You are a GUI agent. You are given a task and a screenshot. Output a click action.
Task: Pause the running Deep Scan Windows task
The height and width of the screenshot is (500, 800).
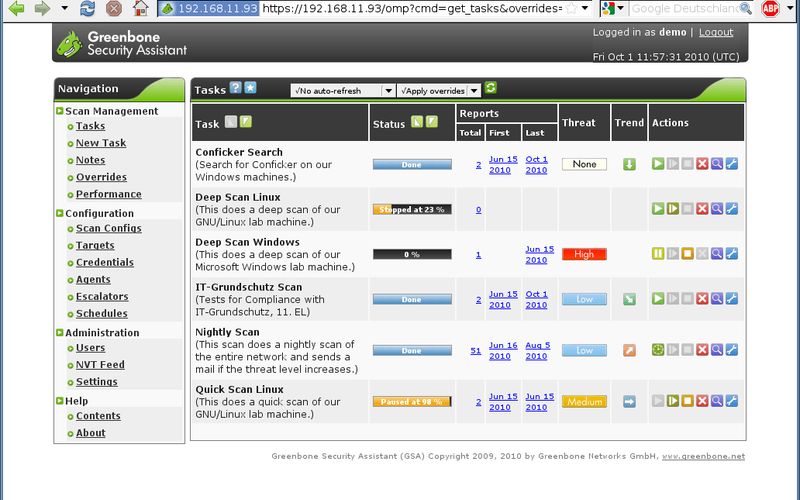(x=657, y=254)
